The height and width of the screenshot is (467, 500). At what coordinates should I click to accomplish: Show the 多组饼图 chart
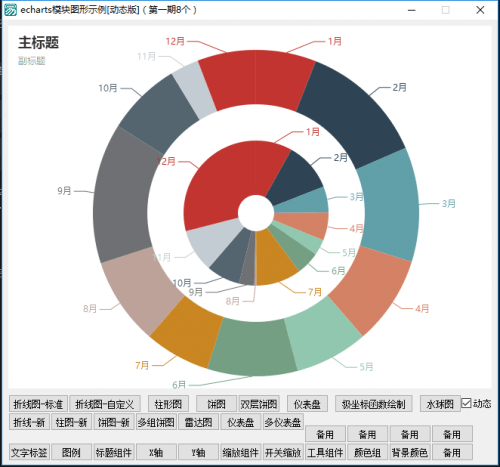(x=156, y=422)
